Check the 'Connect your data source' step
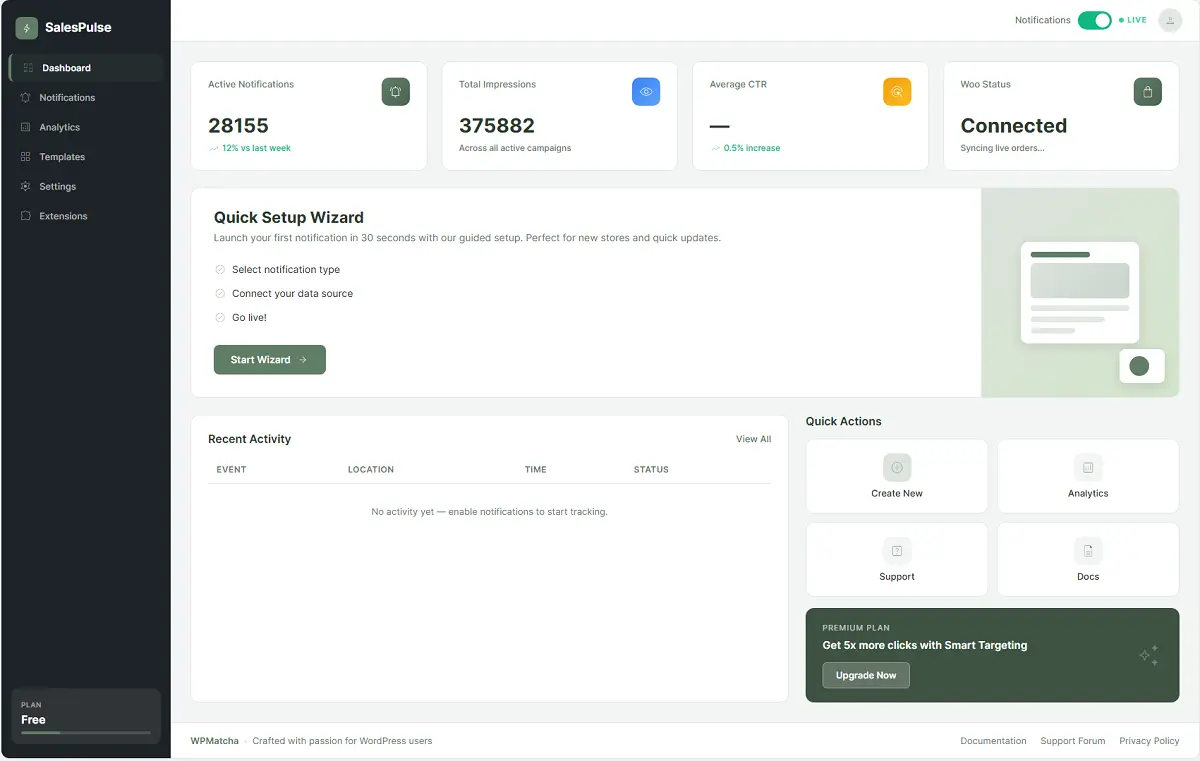This screenshot has height=761, width=1200. tap(220, 294)
